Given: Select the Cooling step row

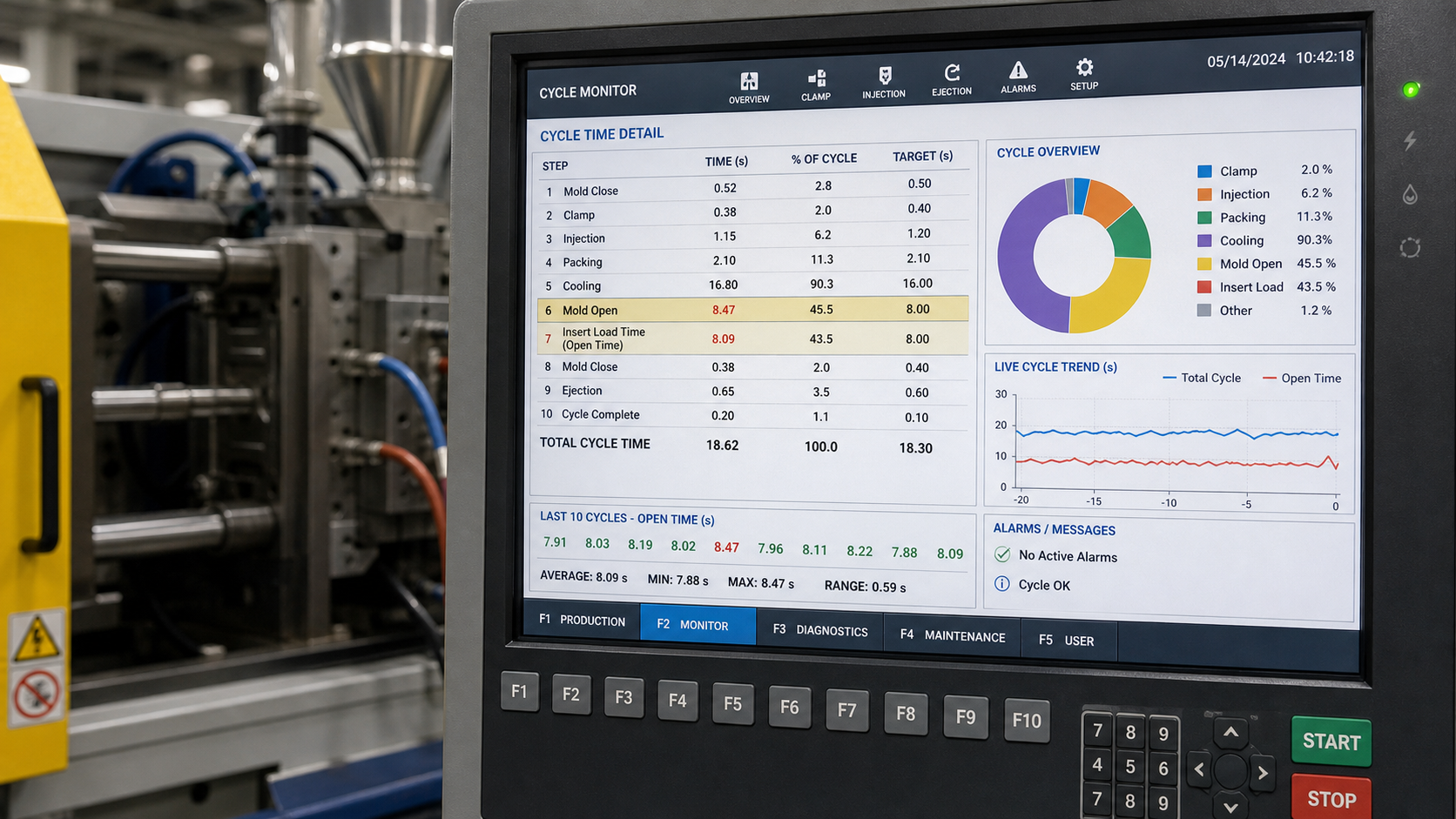Looking at the screenshot, I should point(752,285).
